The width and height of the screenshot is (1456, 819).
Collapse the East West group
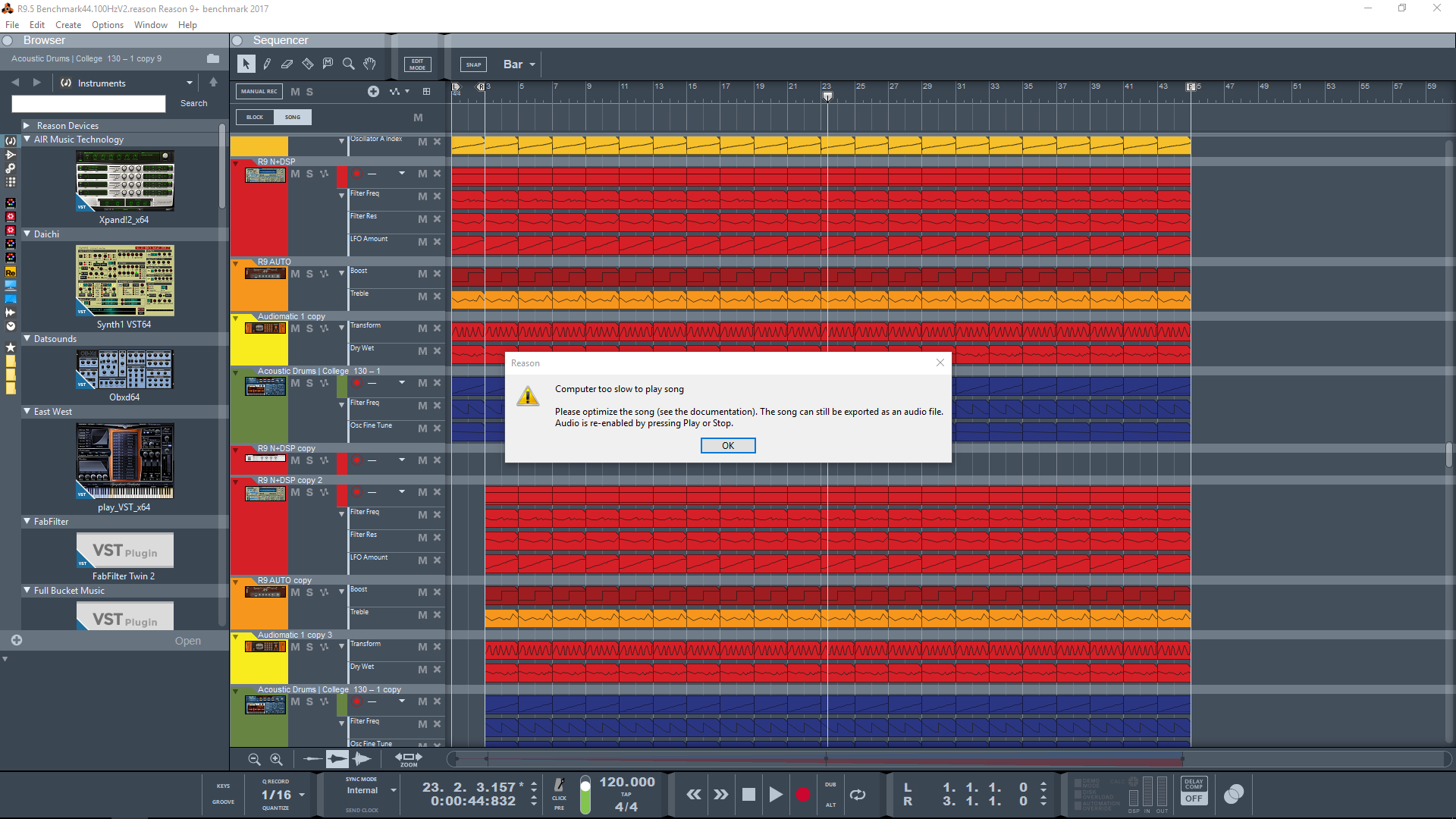coord(27,412)
